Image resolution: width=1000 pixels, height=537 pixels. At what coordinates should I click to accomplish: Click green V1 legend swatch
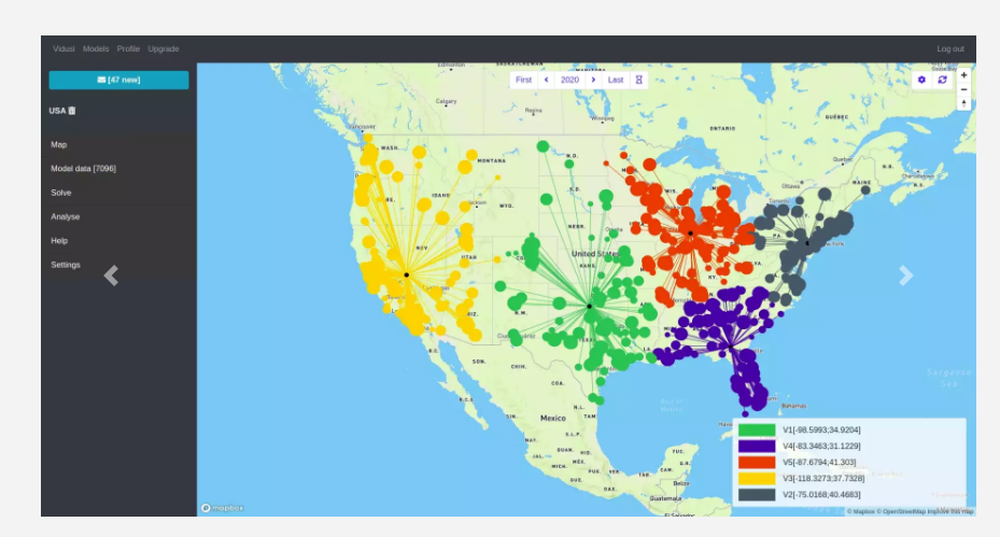click(756, 430)
